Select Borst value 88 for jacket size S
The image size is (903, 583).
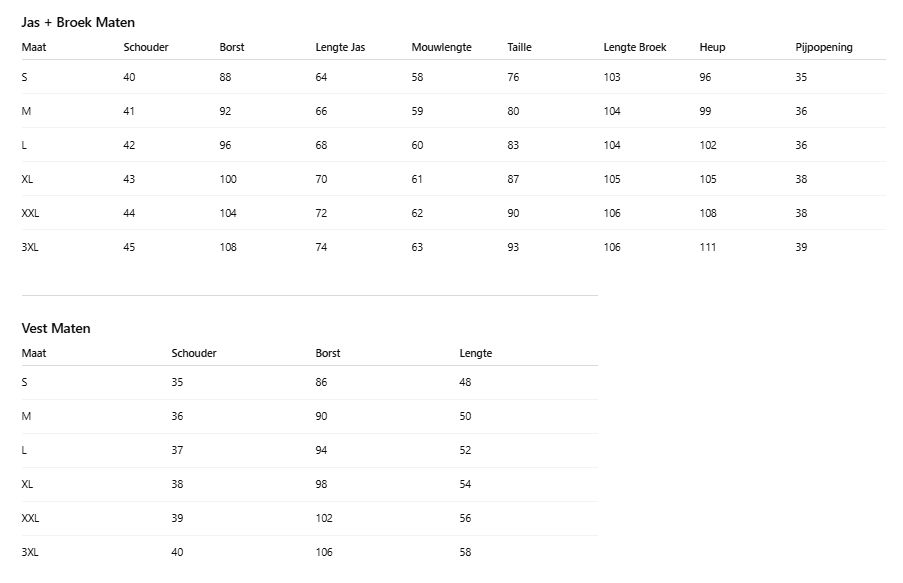coord(225,77)
